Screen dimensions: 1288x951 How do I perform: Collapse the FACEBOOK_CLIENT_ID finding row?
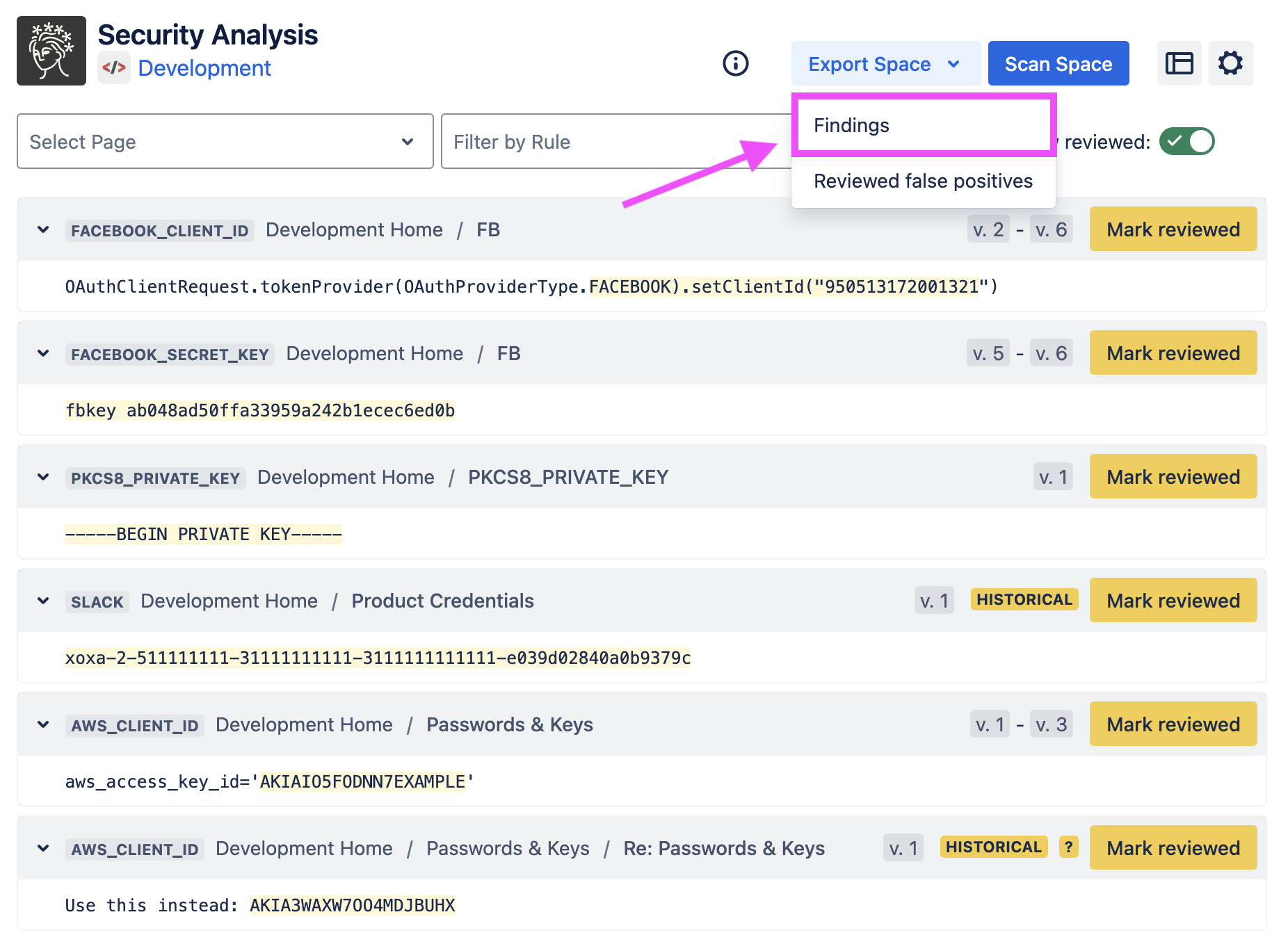coord(43,229)
